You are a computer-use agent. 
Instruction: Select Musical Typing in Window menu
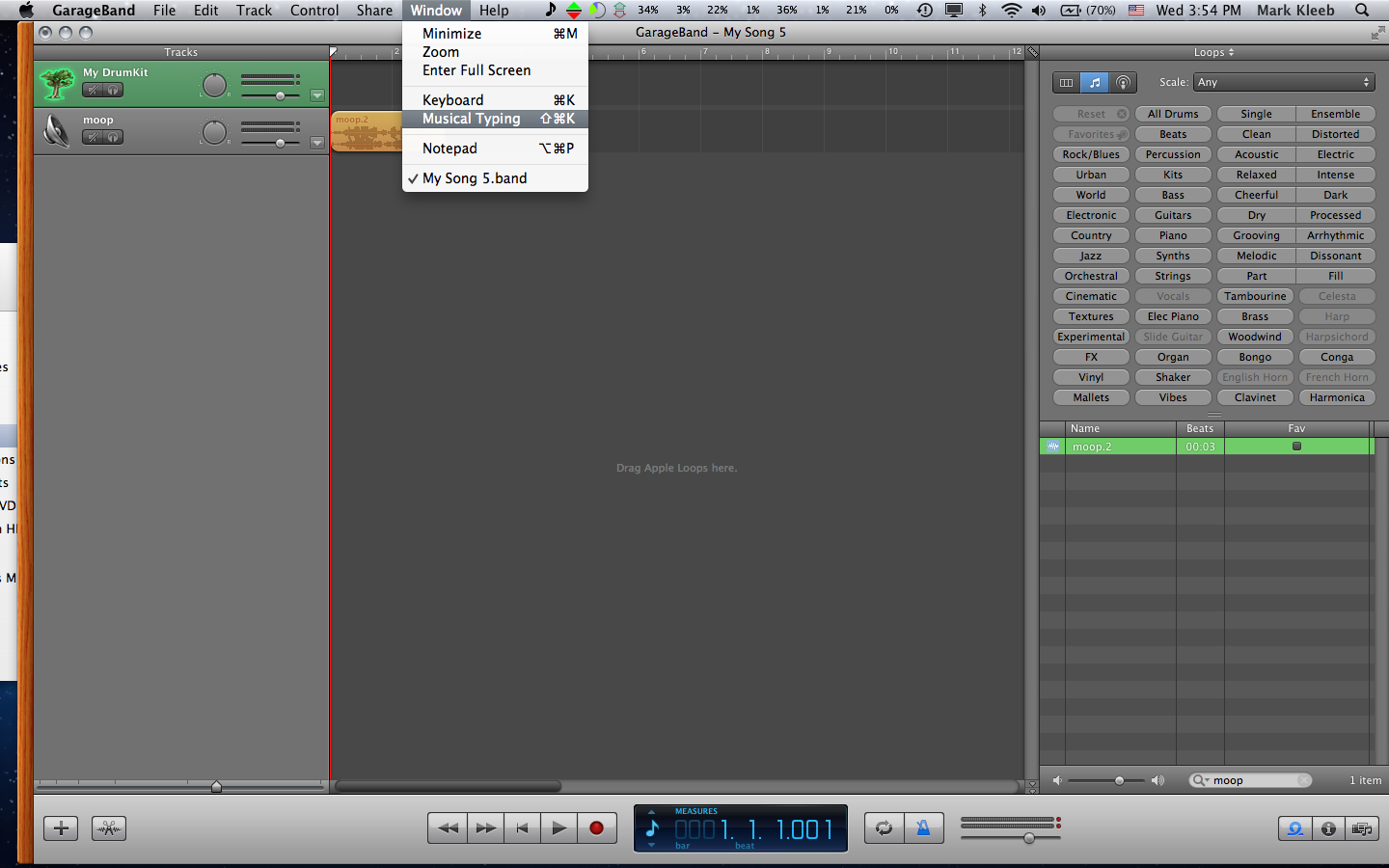point(495,119)
